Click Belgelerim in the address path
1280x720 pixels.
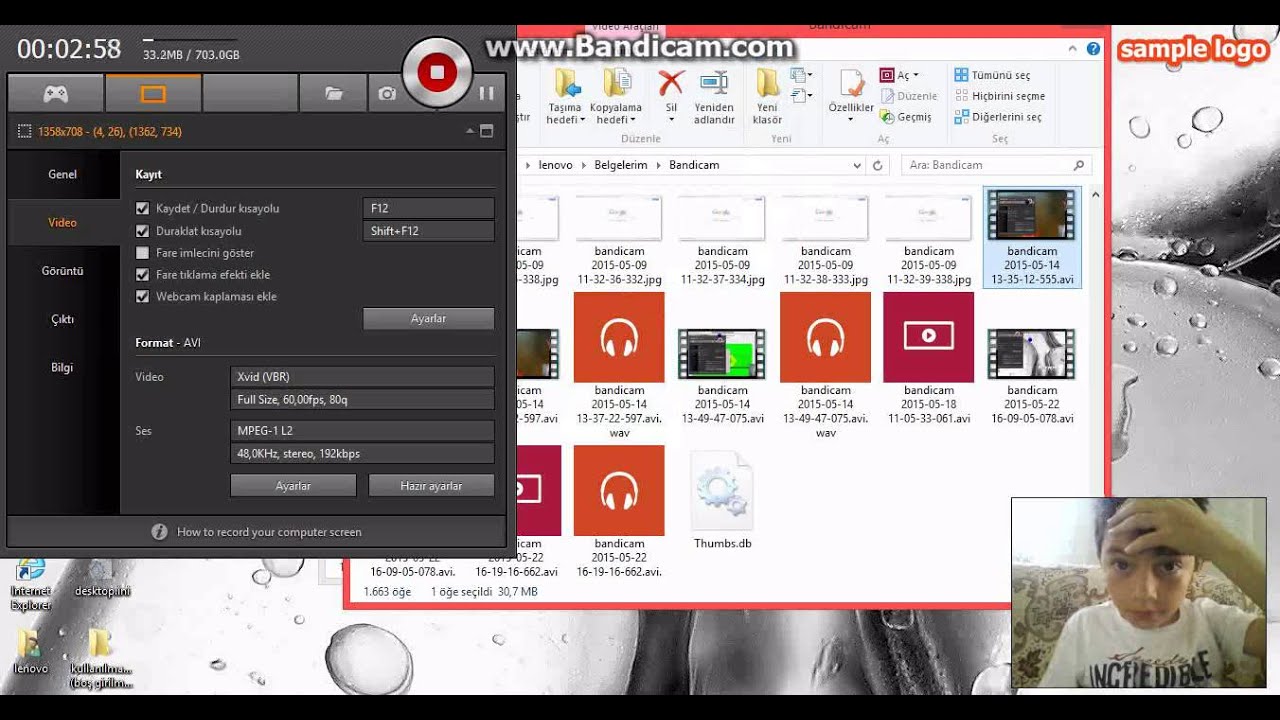[x=621, y=165]
